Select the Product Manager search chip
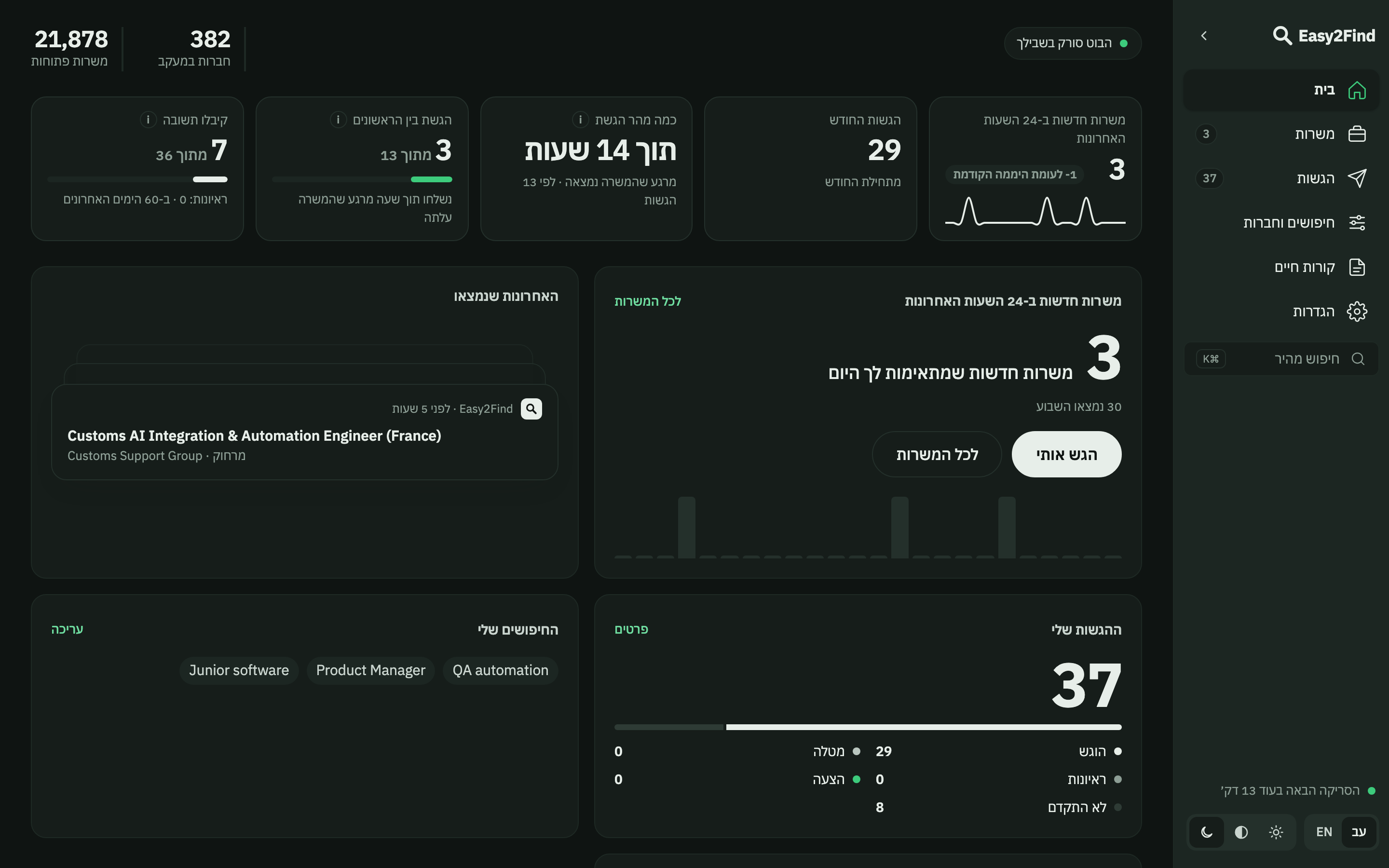The image size is (1389, 868). point(371,670)
